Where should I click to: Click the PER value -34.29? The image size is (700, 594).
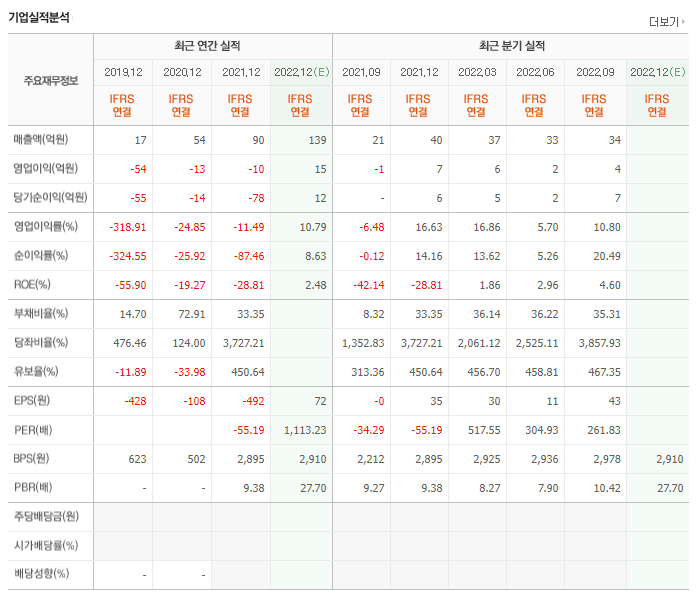coord(369,430)
